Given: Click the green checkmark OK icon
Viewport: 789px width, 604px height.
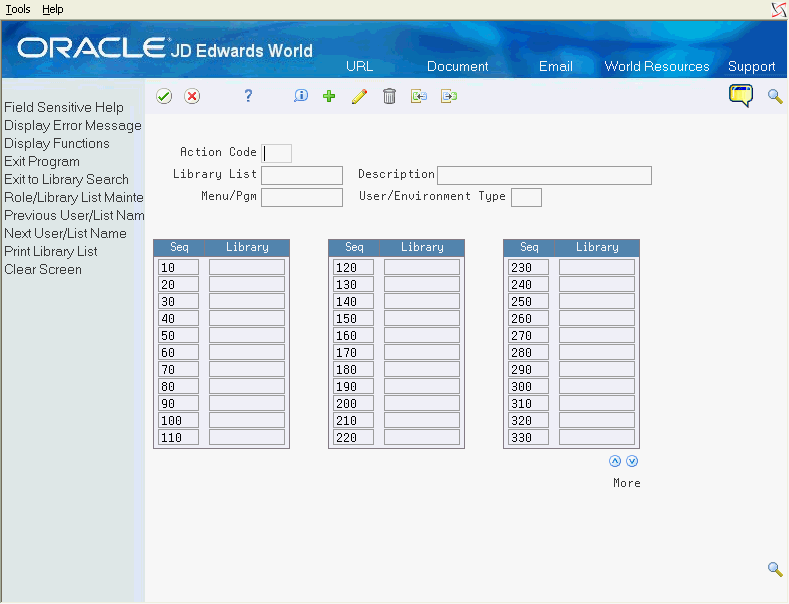Looking at the screenshot, I should click(164, 96).
